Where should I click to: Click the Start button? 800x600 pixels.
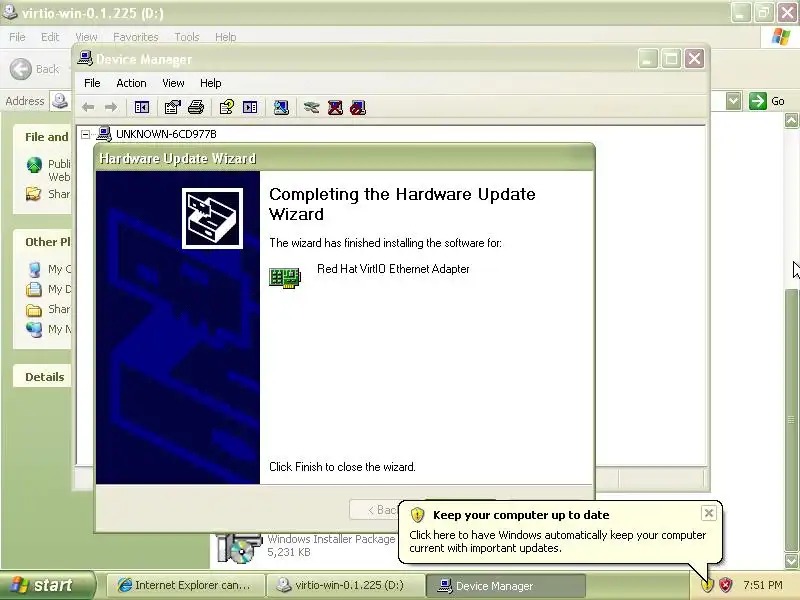(x=47, y=585)
